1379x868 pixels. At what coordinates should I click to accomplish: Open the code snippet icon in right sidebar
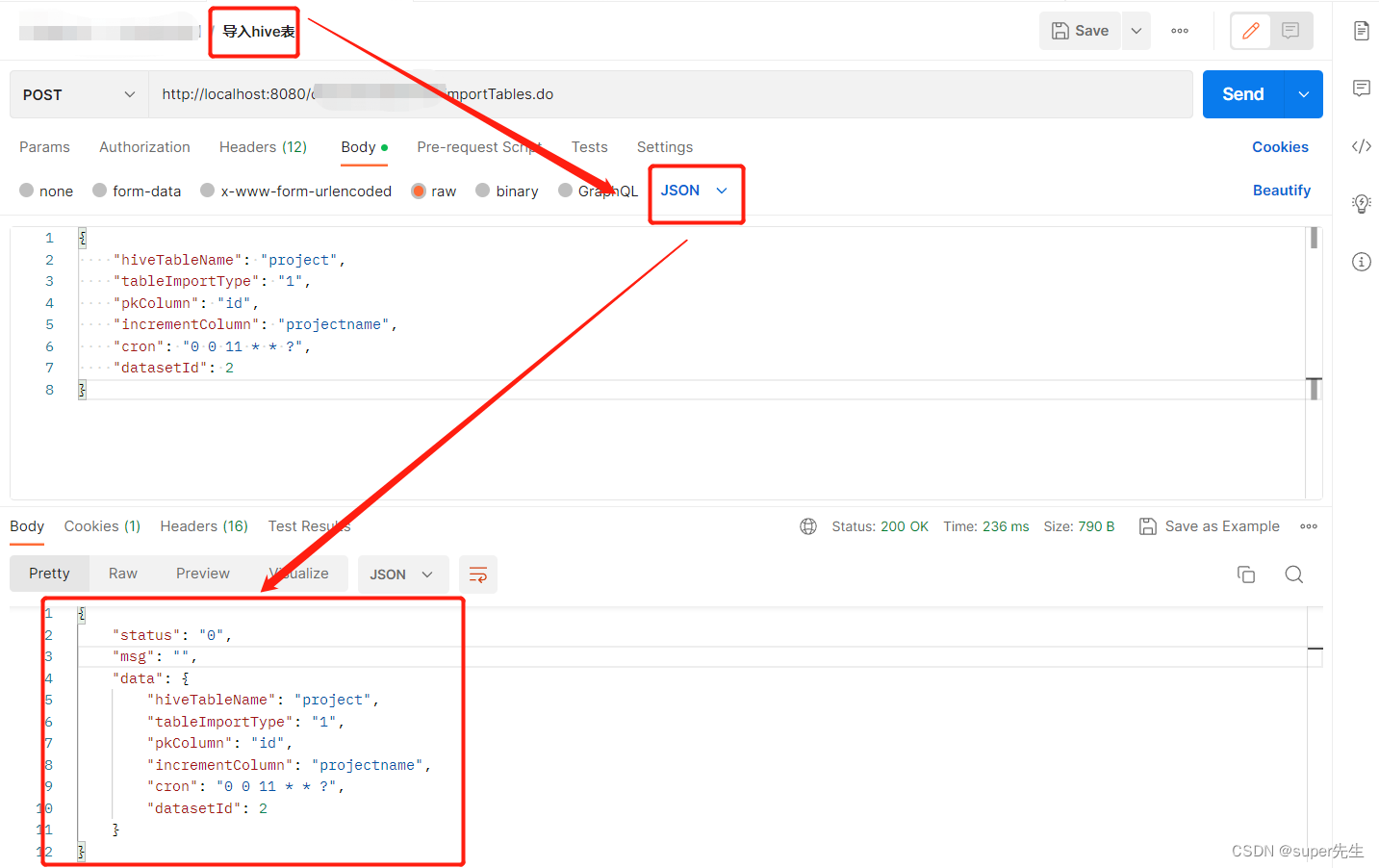click(x=1362, y=146)
